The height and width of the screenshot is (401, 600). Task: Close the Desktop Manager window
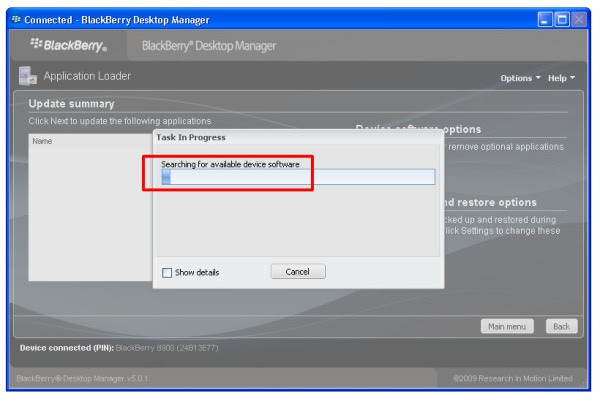[579, 19]
